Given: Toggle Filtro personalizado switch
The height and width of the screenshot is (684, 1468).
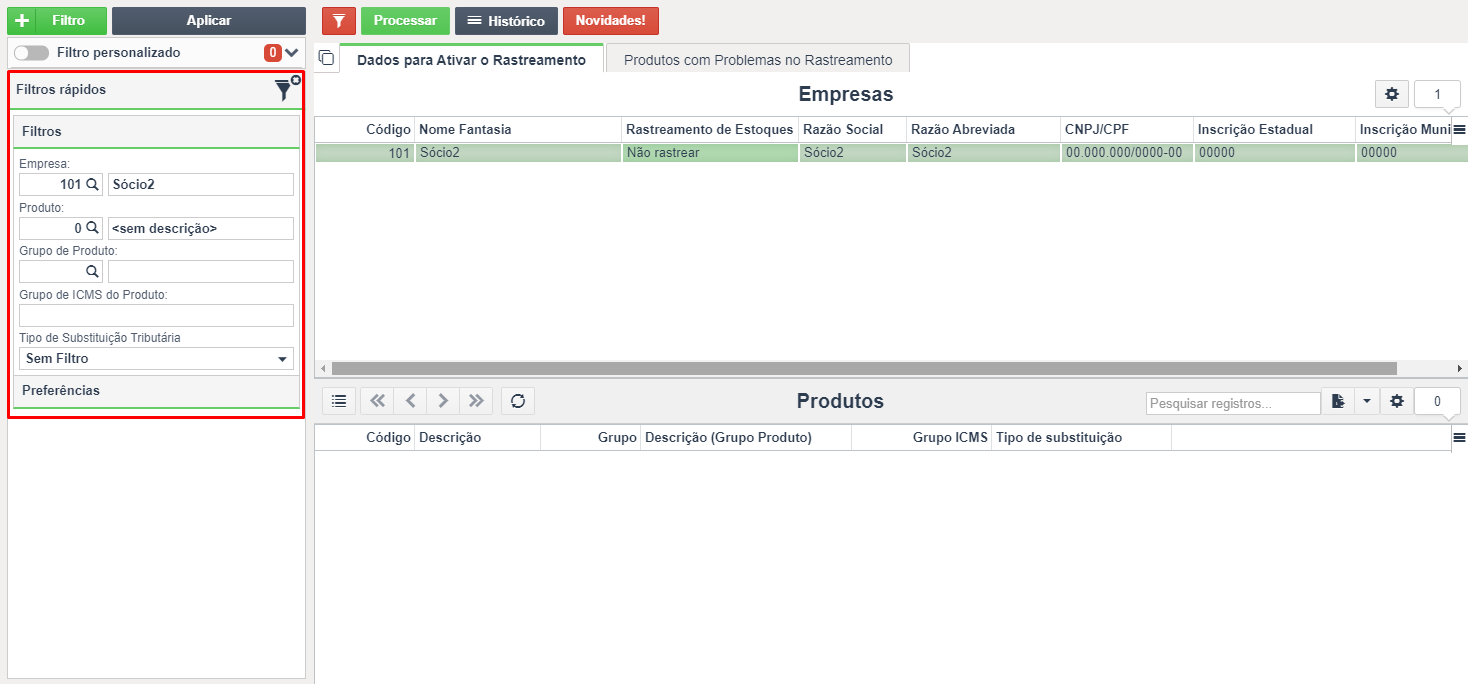Looking at the screenshot, I should click(x=31, y=53).
